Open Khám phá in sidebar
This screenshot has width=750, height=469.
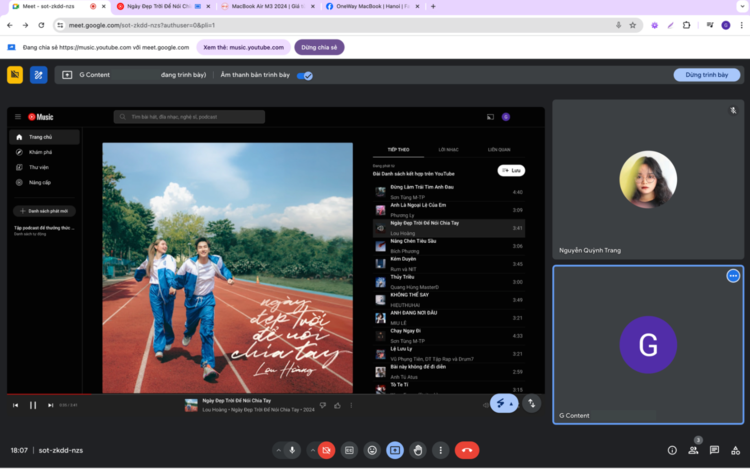44,152
